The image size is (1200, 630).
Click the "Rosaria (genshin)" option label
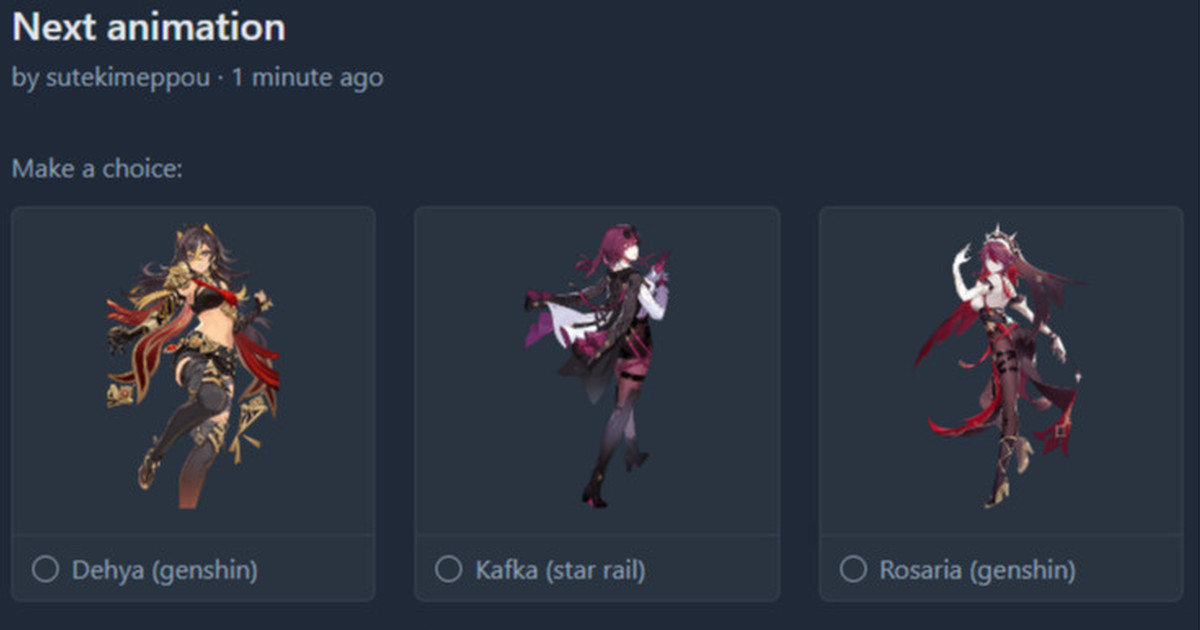[x=978, y=570]
